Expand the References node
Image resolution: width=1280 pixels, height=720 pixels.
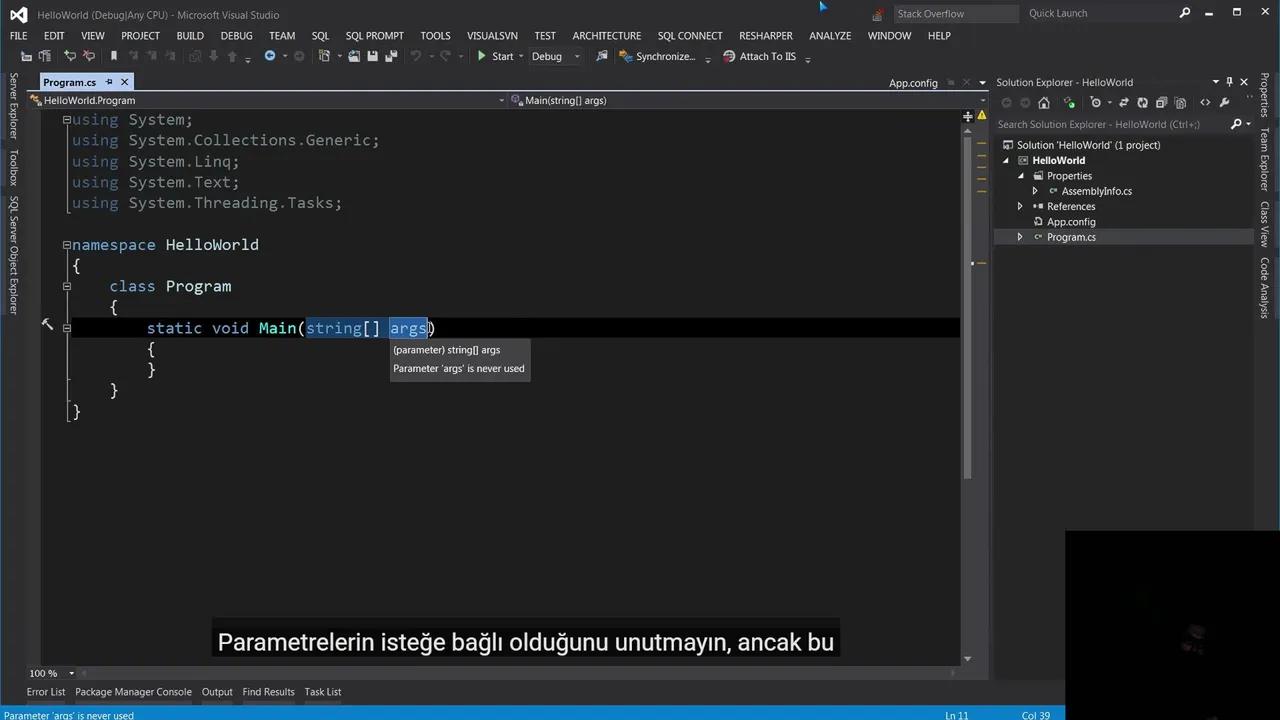click(x=1020, y=206)
